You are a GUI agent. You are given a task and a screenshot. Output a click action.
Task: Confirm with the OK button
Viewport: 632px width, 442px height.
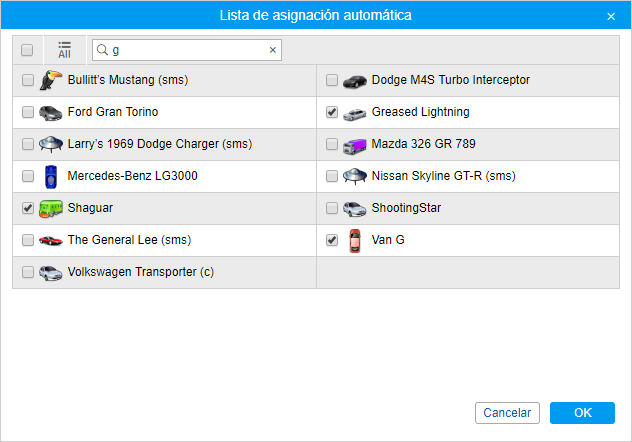point(582,413)
